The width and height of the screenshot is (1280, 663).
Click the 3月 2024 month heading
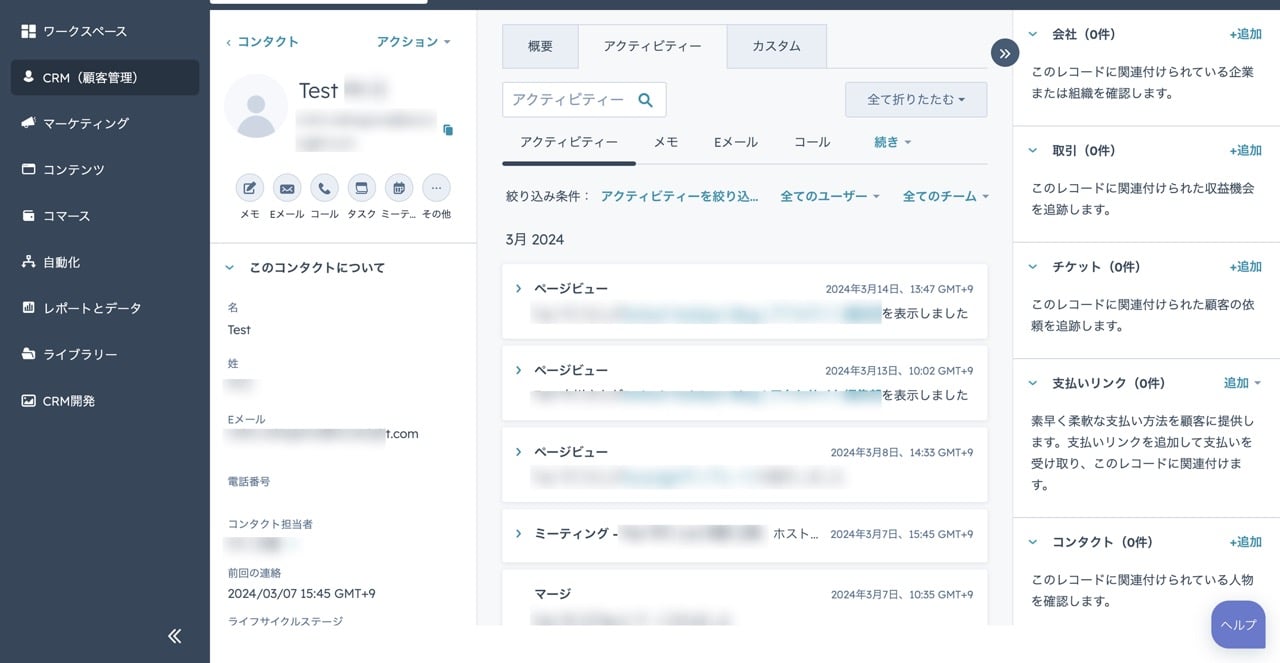coord(535,240)
